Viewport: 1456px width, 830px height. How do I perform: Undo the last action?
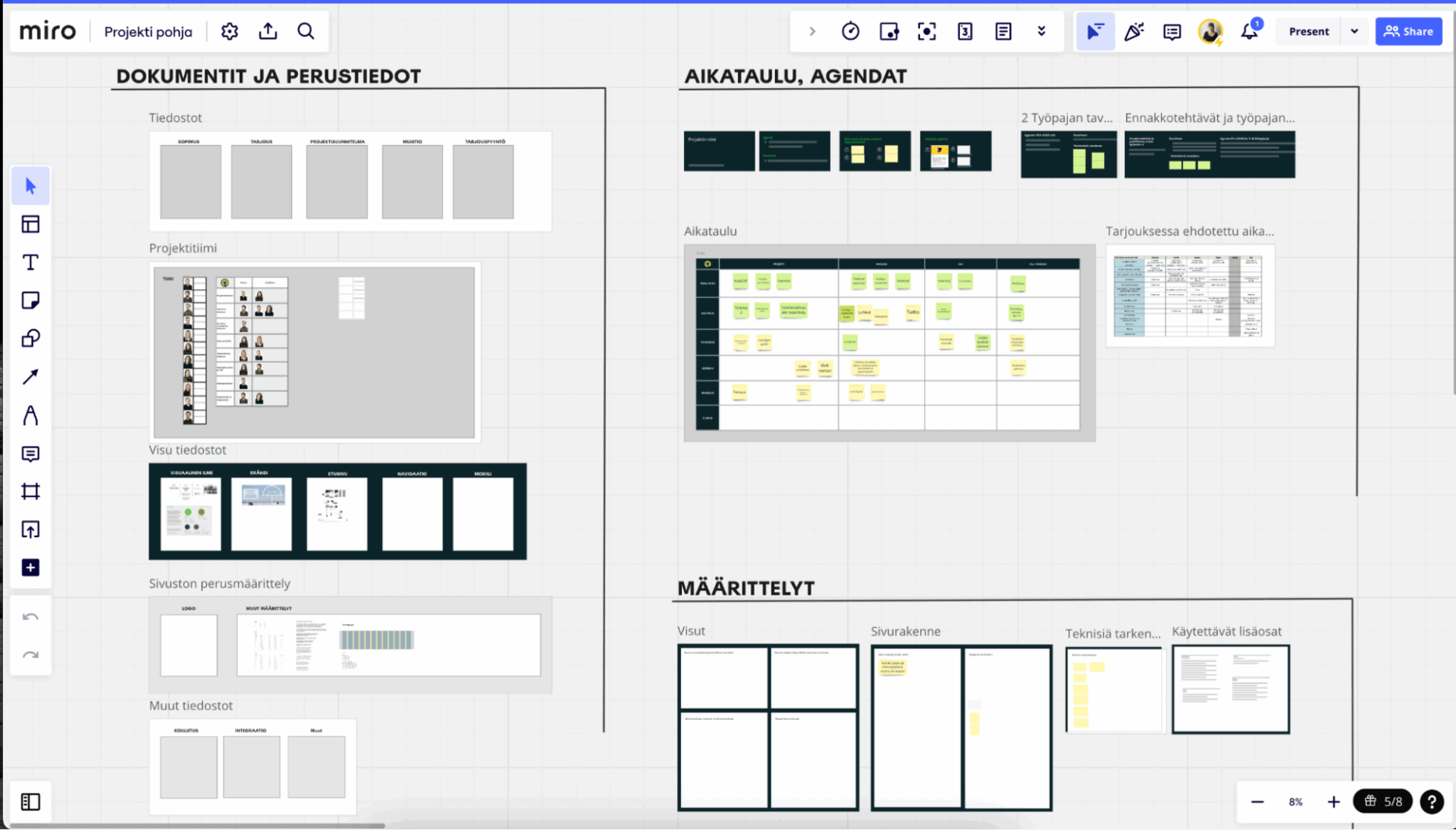tap(30, 617)
